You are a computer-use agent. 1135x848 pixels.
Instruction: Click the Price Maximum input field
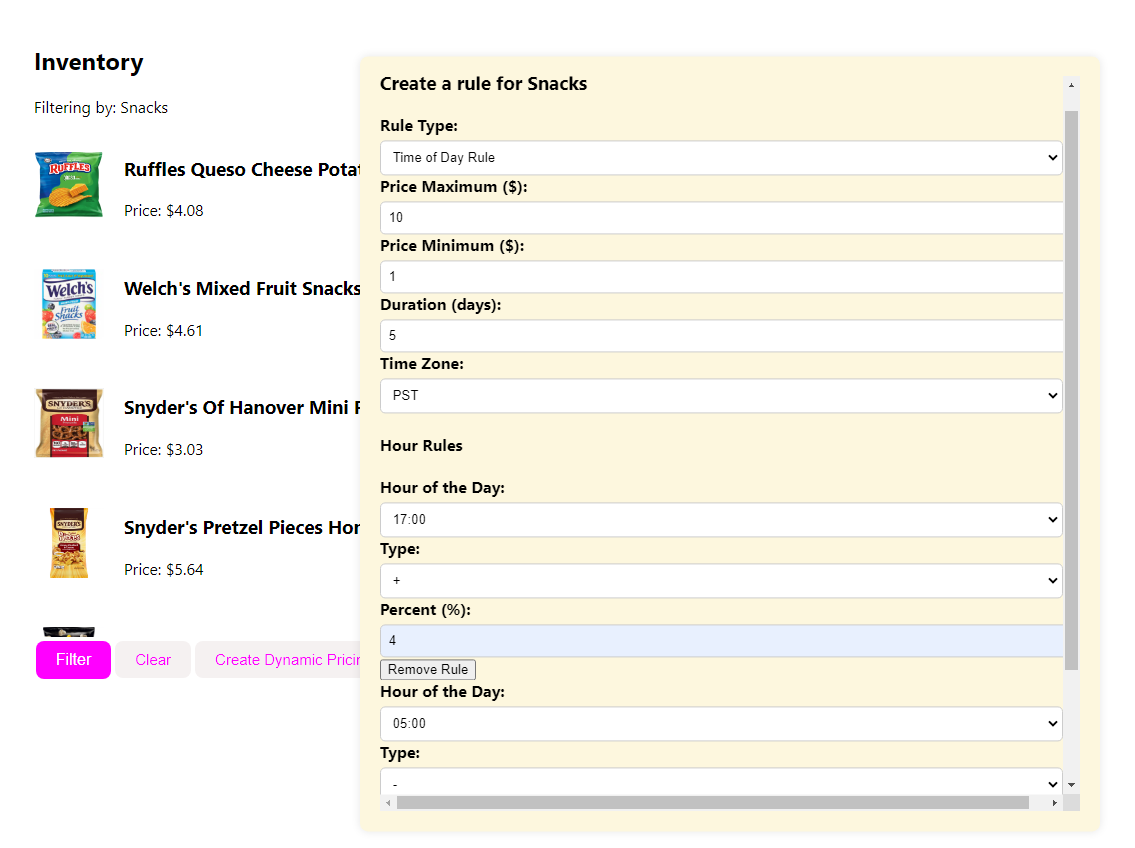(722, 217)
